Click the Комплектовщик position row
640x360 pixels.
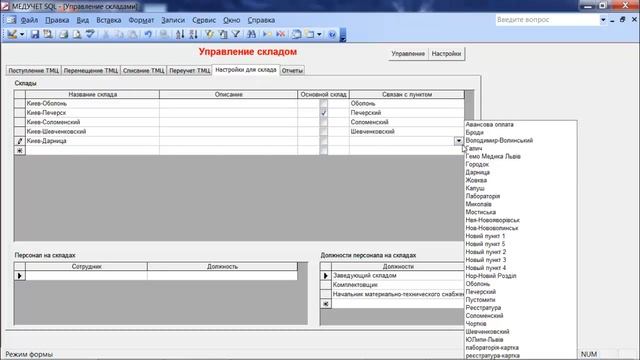point(398,285)
